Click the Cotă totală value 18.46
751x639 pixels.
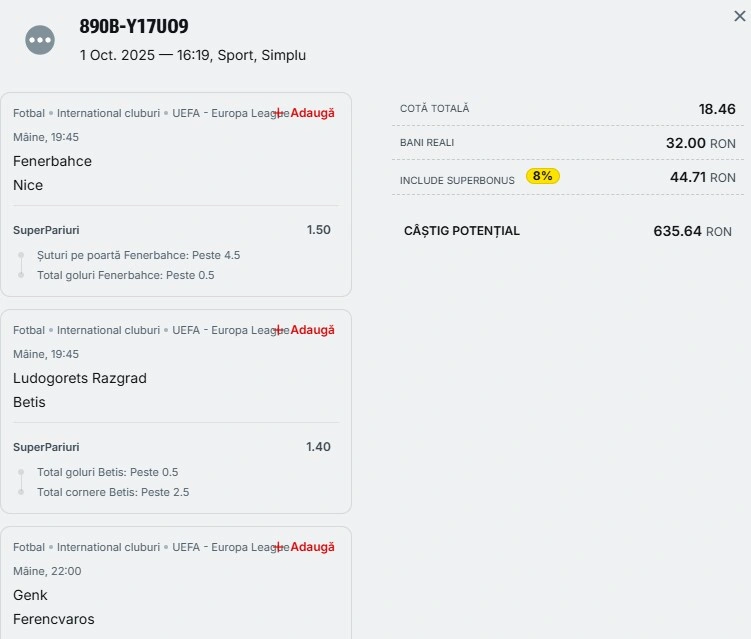click(717, 109)
